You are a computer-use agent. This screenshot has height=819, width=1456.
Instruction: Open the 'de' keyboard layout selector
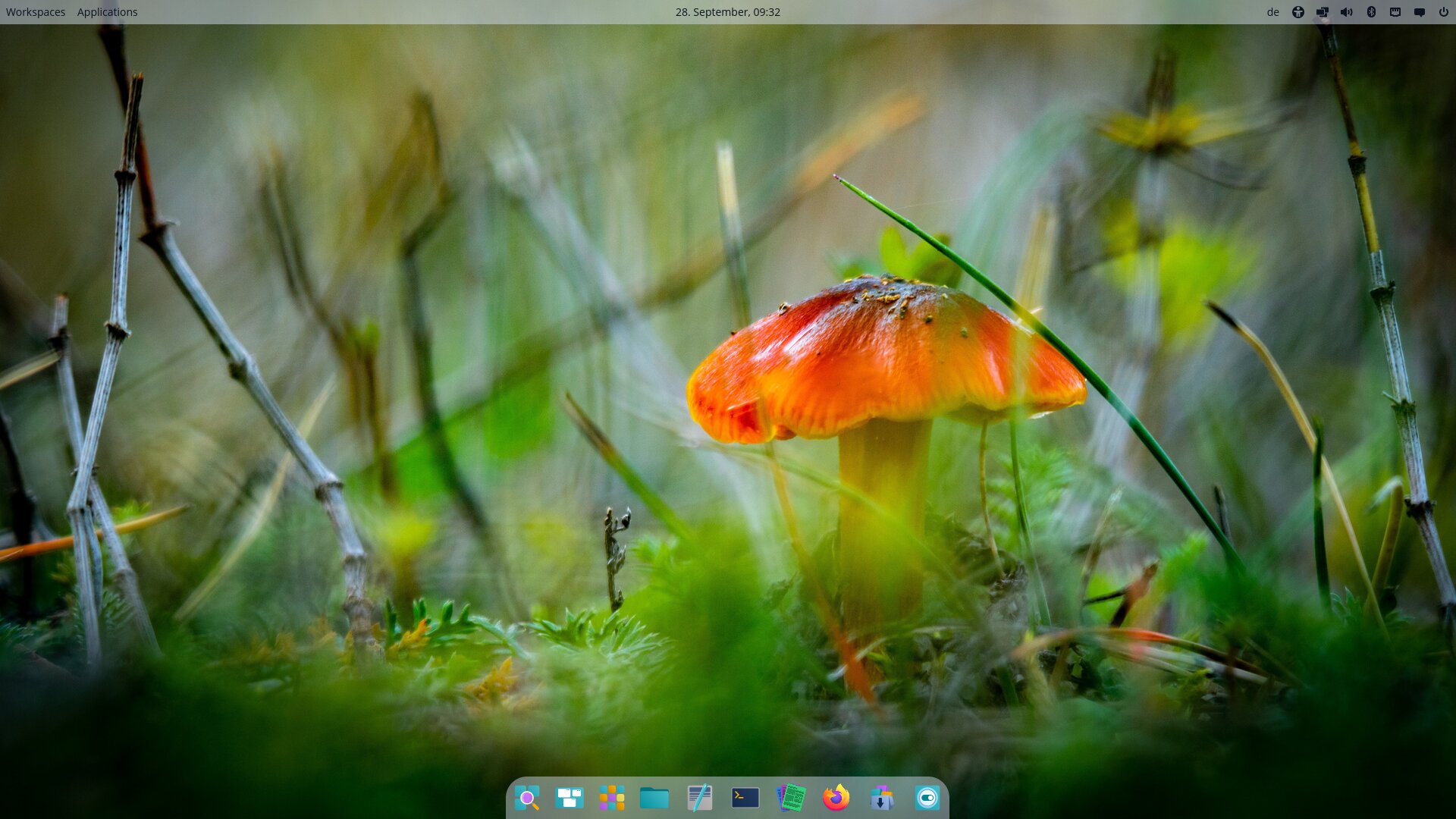[x=1273, y=12]
